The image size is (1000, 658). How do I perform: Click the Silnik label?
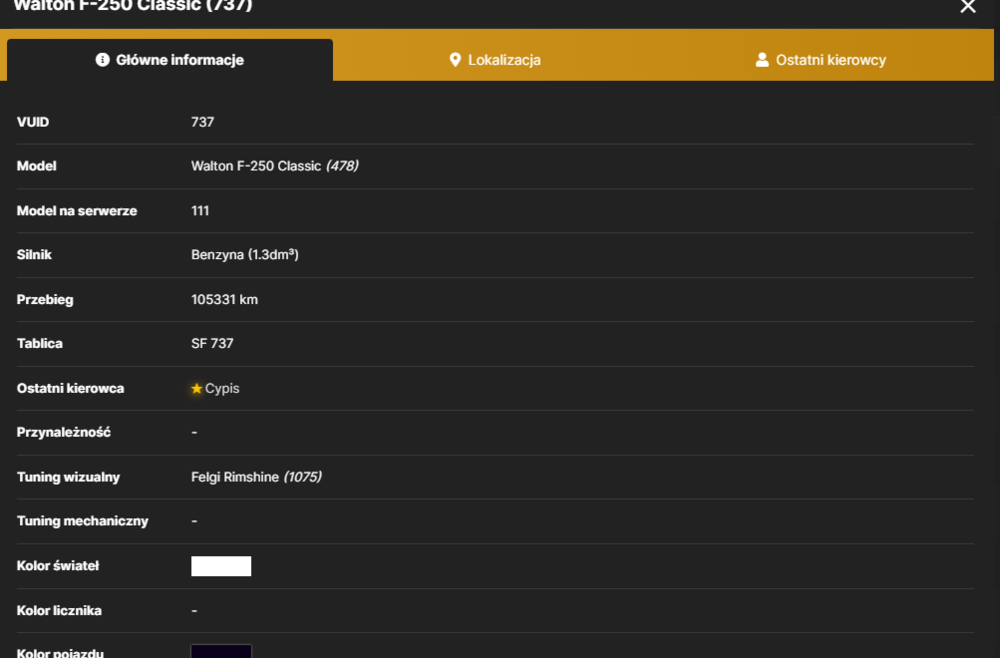pyautogui.click(x=34, y=254)
